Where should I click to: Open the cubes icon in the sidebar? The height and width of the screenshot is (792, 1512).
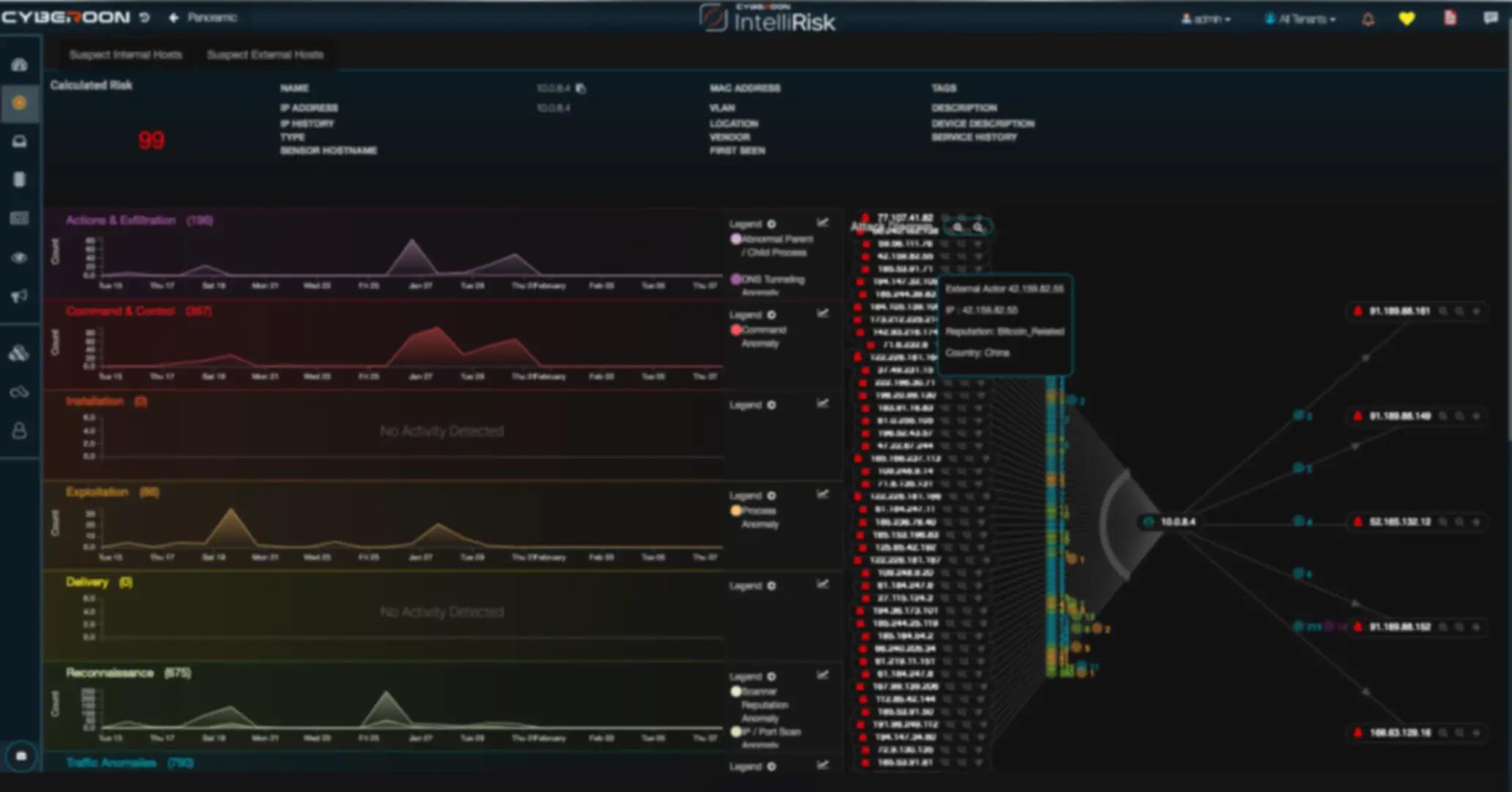click(x=20, y=353)
